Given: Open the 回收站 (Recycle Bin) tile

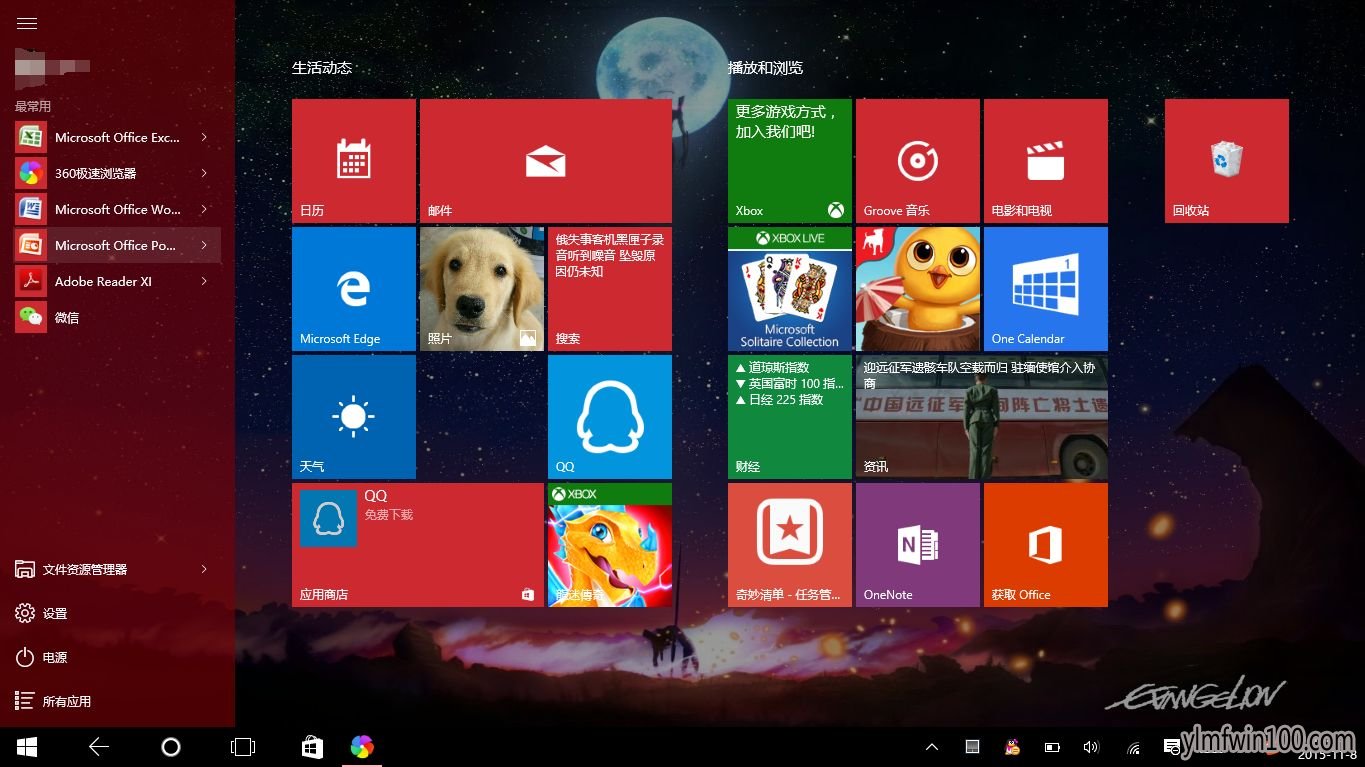Looking at the screenshot, I should click(1227, 161).
